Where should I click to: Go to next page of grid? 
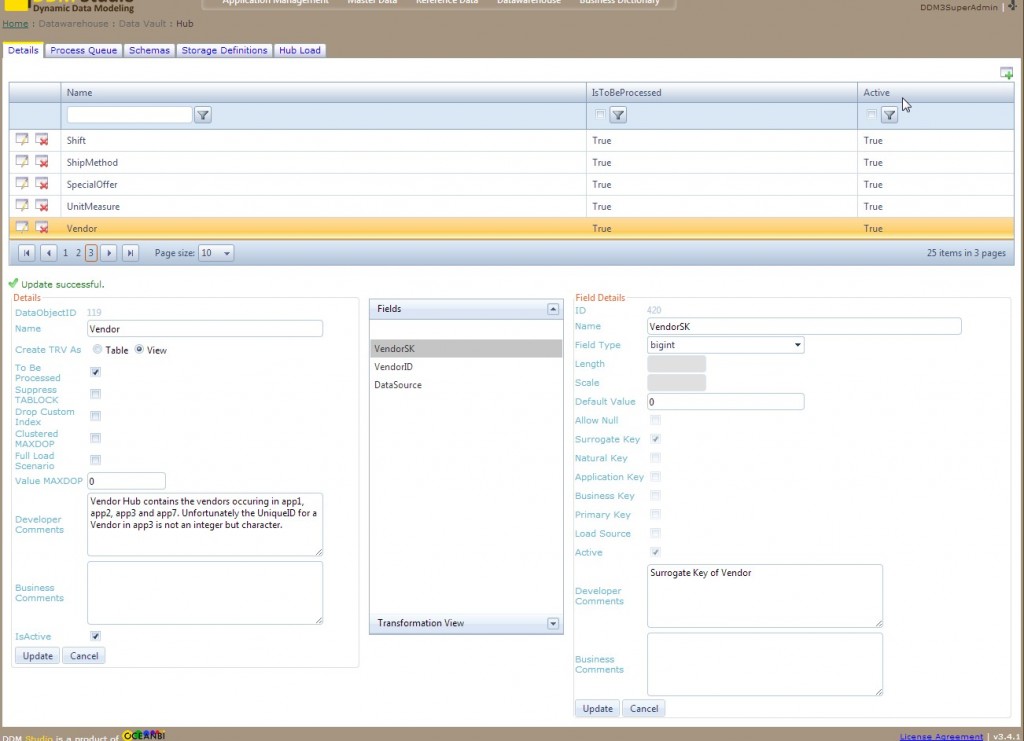pyautogui.click(x=109, y=253)
